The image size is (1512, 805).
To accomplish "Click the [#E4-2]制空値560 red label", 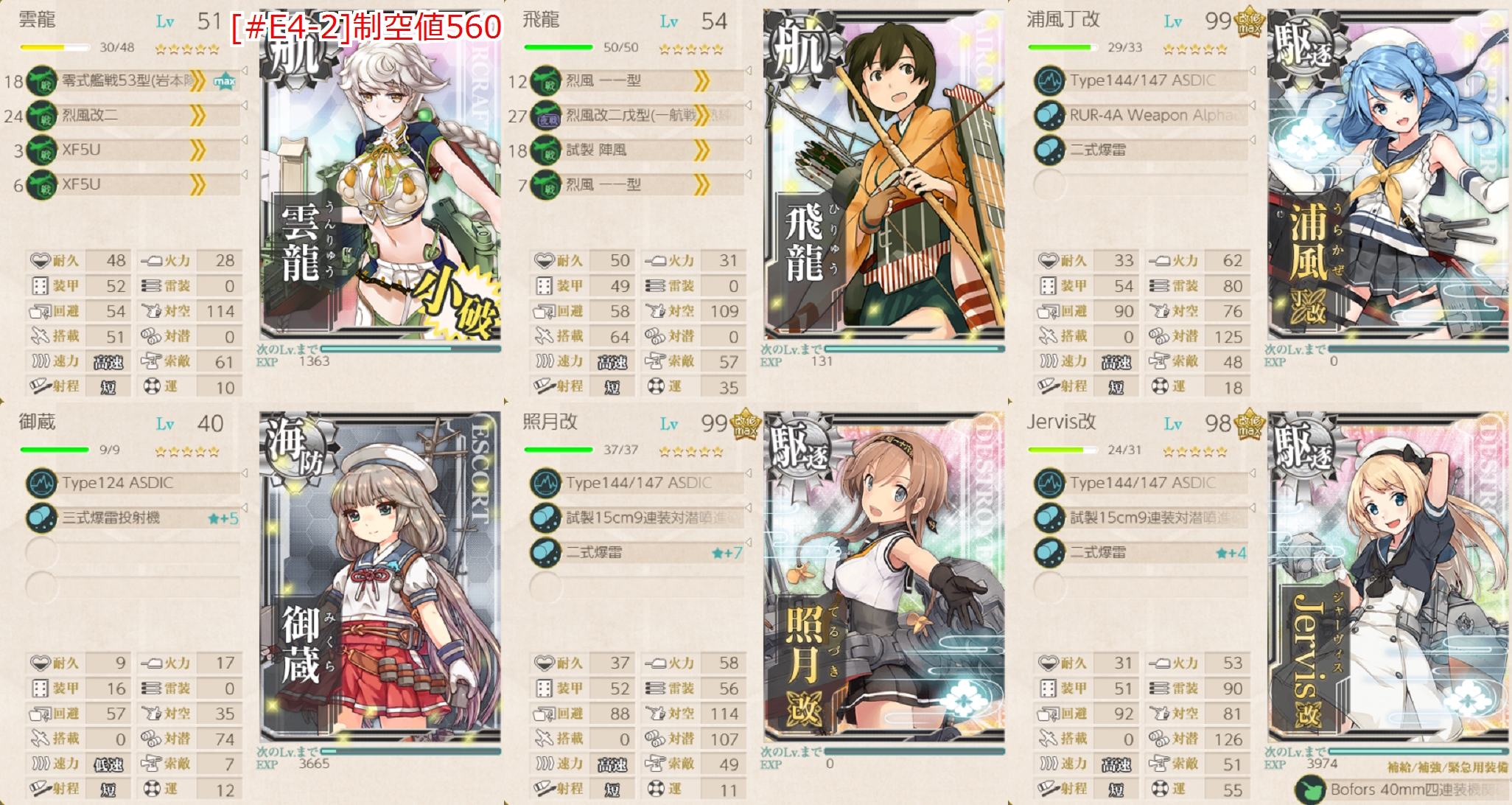I will 366,28.
